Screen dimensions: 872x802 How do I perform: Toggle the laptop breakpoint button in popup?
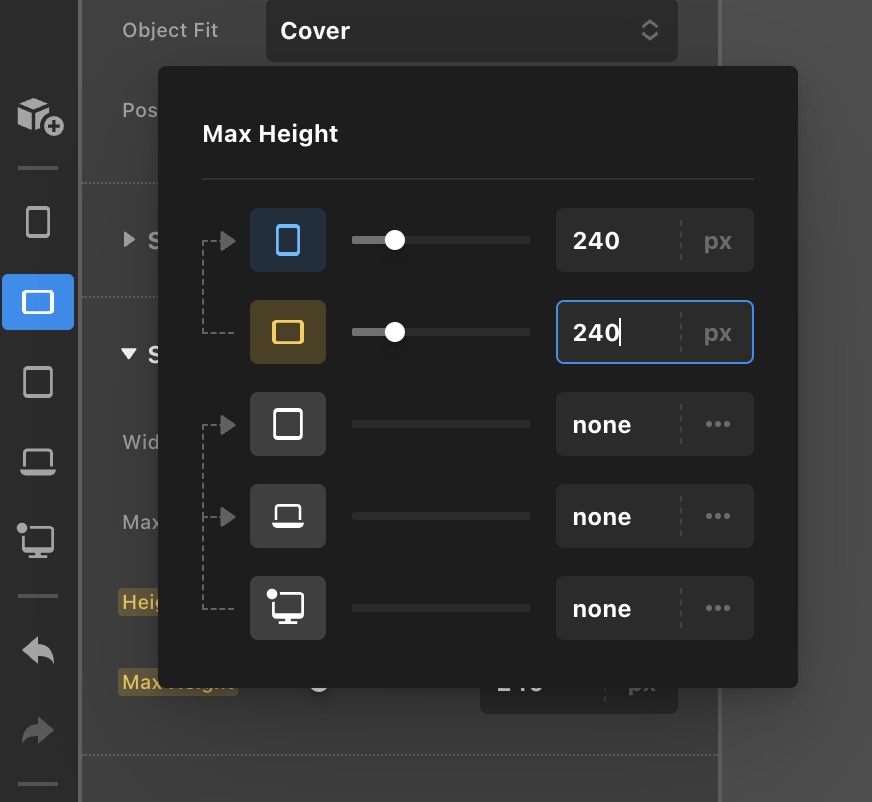coord(288,516)
